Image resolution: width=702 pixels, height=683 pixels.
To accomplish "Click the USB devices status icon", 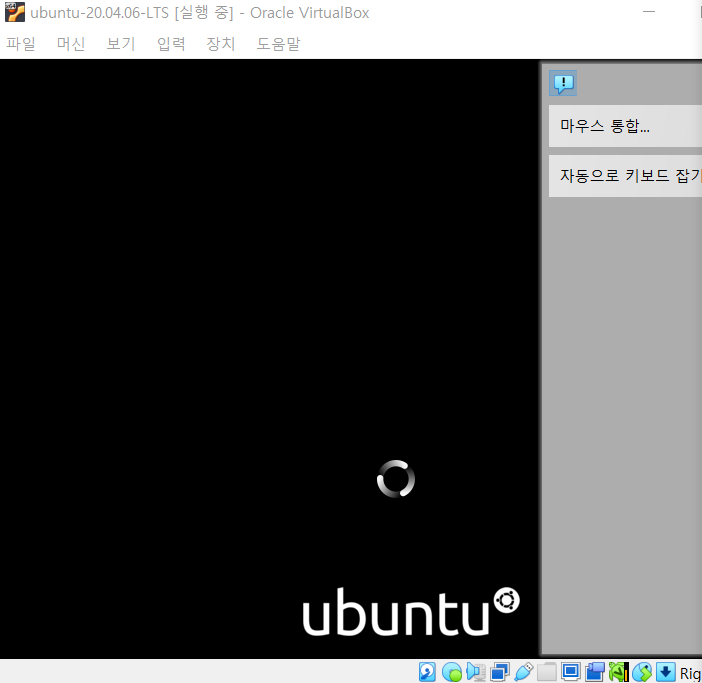I will tap(523, 672).
